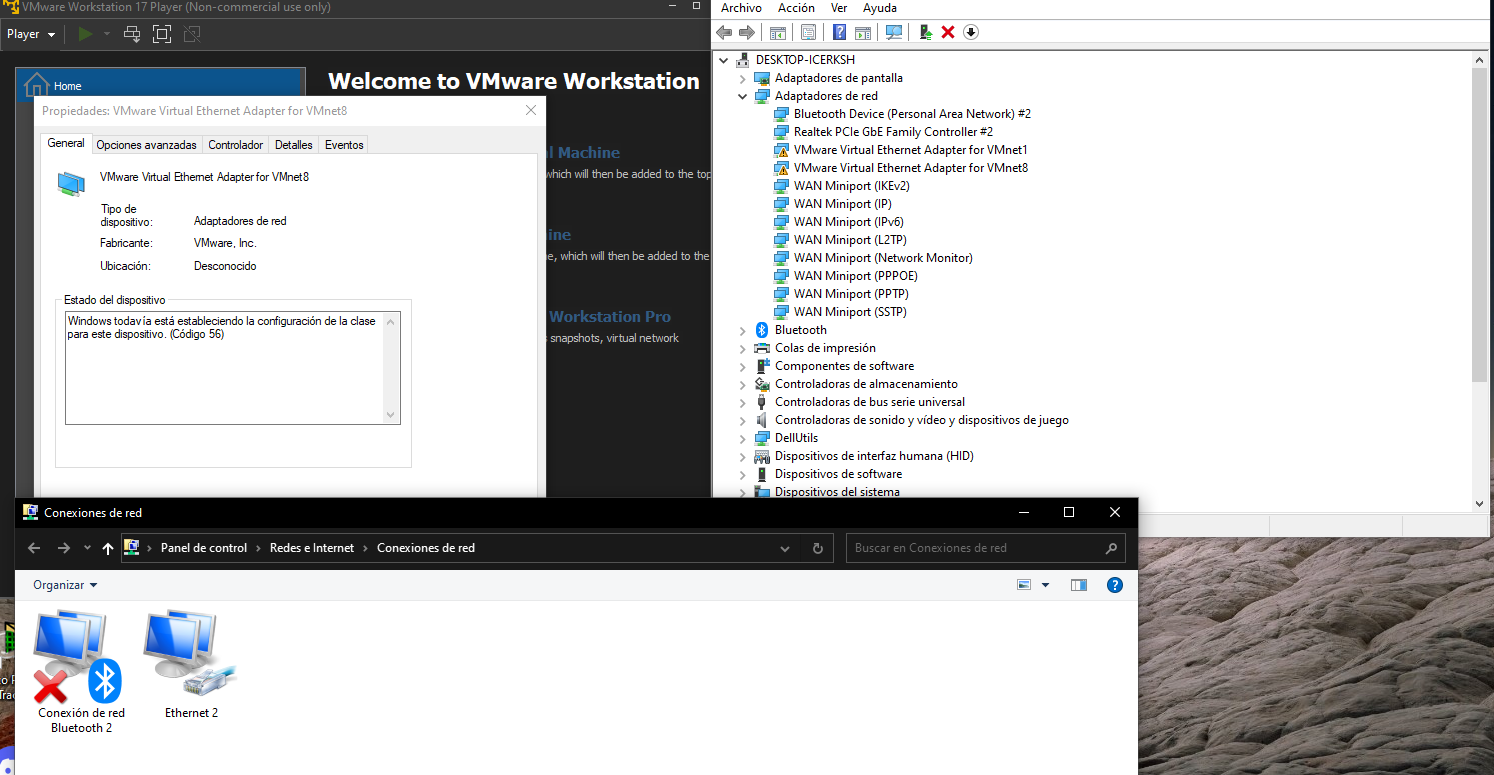Click back arrow in Conexiones de red window

point(34,548)
